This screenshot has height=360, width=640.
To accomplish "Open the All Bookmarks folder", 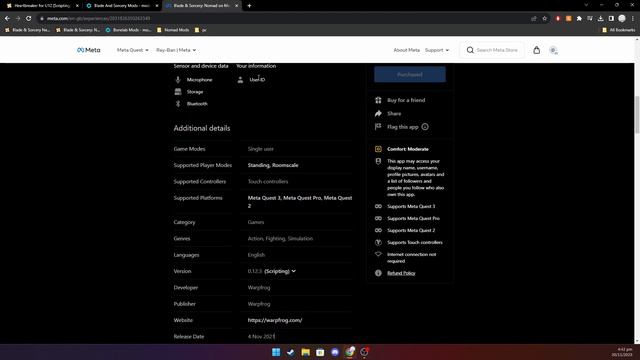I will 618,30.
